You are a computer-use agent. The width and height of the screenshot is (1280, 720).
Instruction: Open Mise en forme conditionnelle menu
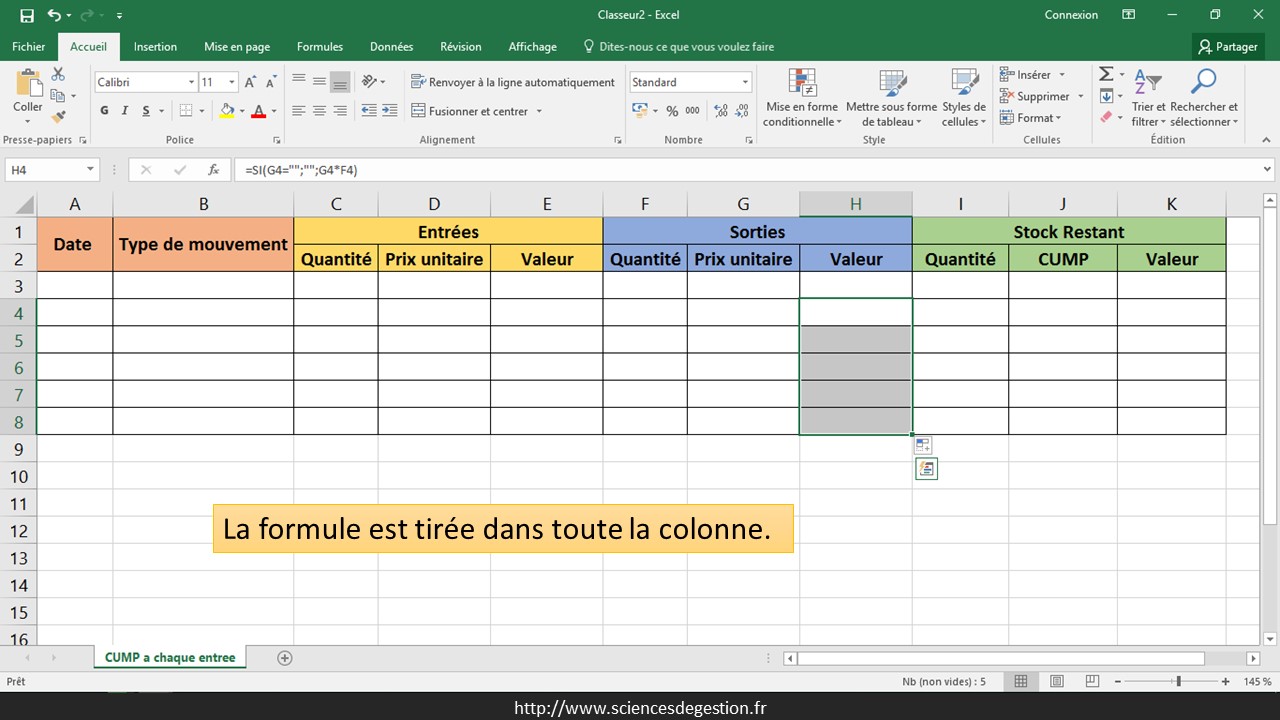(802, 100)
